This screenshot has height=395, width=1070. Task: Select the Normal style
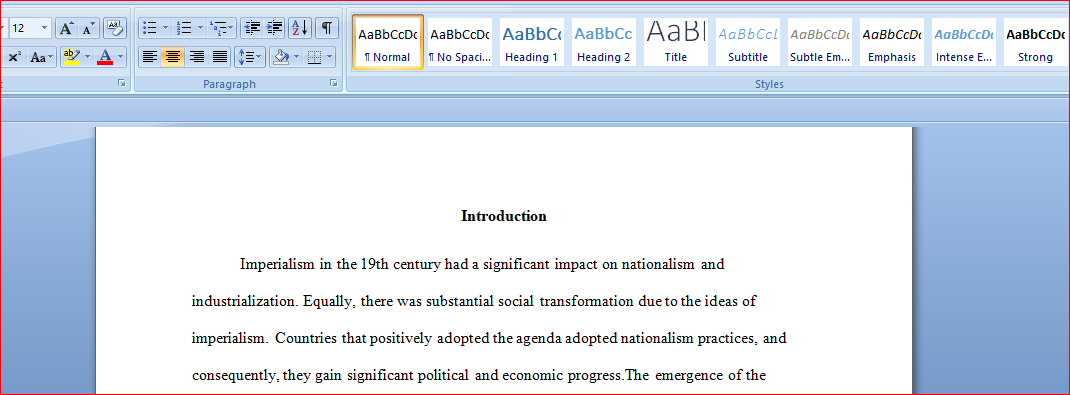388,42
